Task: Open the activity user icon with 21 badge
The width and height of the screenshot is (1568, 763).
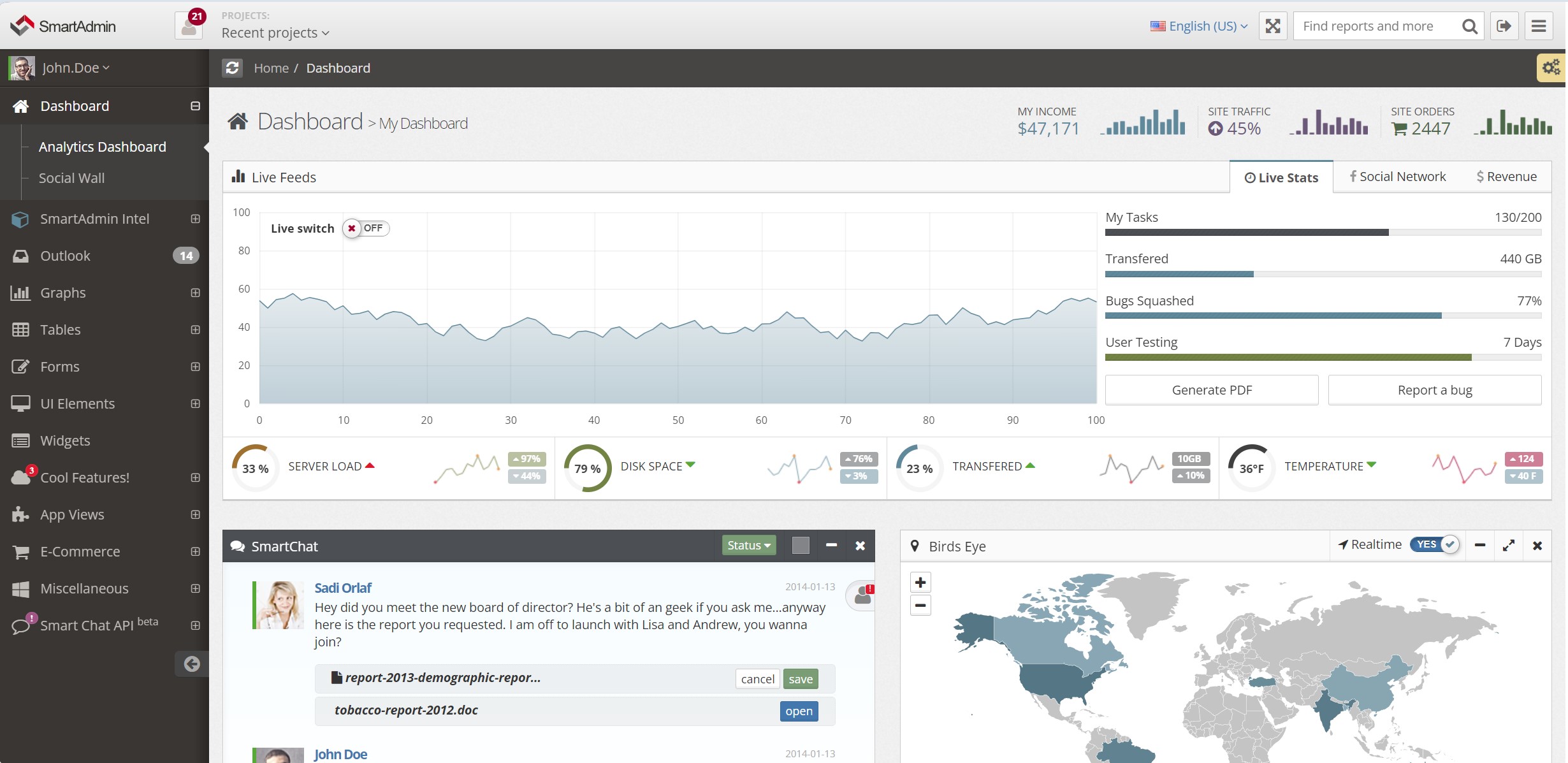Action: [189, 26]
